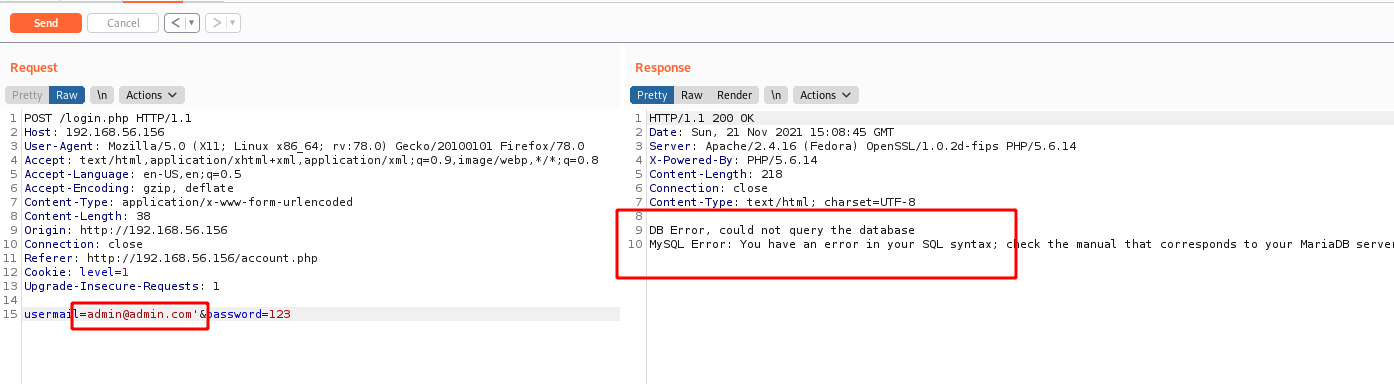Click the response Date header line
The height and width of the screenshot is (384, 1394).
click(x=771, y=132)
